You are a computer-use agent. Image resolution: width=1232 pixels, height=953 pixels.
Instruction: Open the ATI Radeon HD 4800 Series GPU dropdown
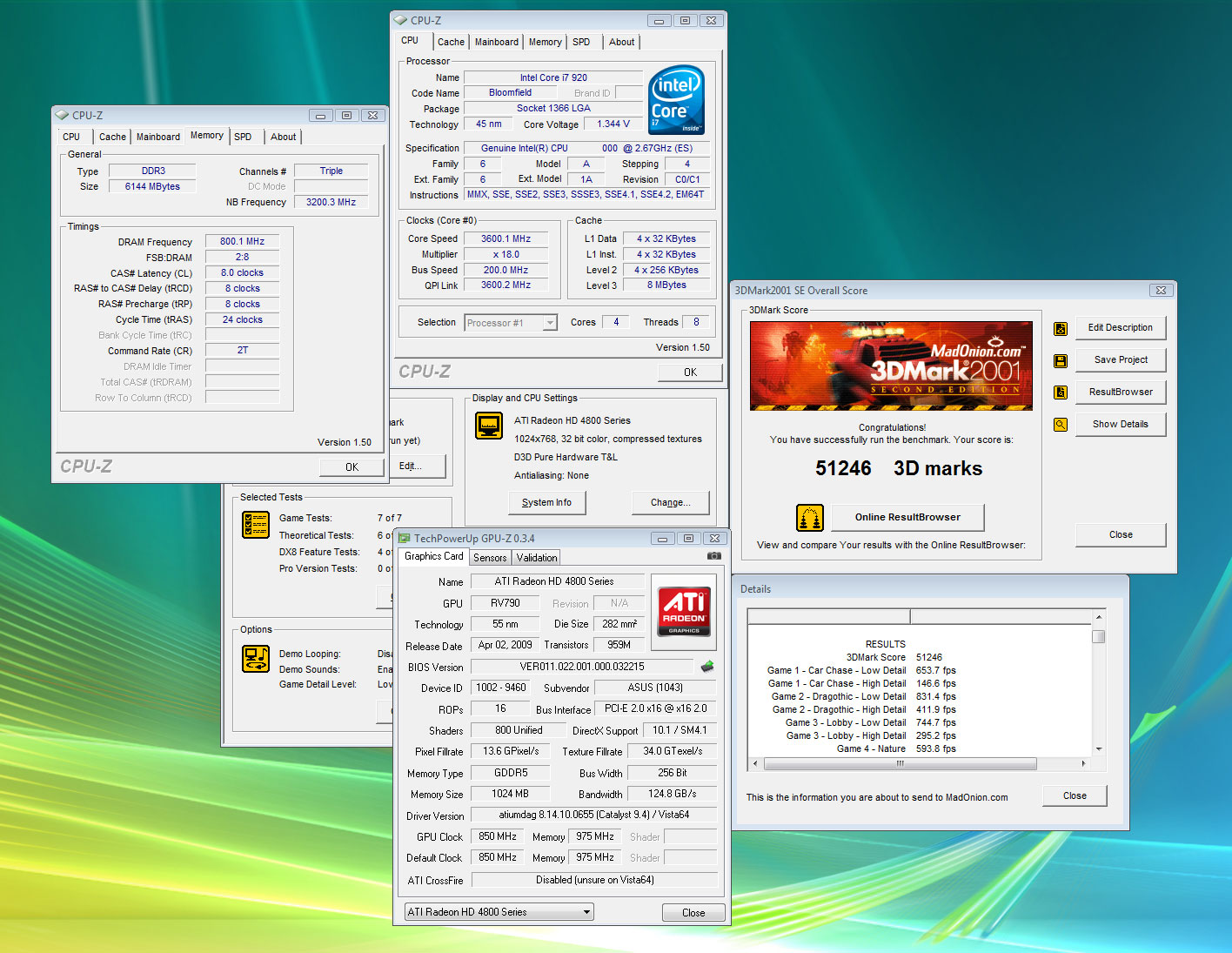[499, 912]
